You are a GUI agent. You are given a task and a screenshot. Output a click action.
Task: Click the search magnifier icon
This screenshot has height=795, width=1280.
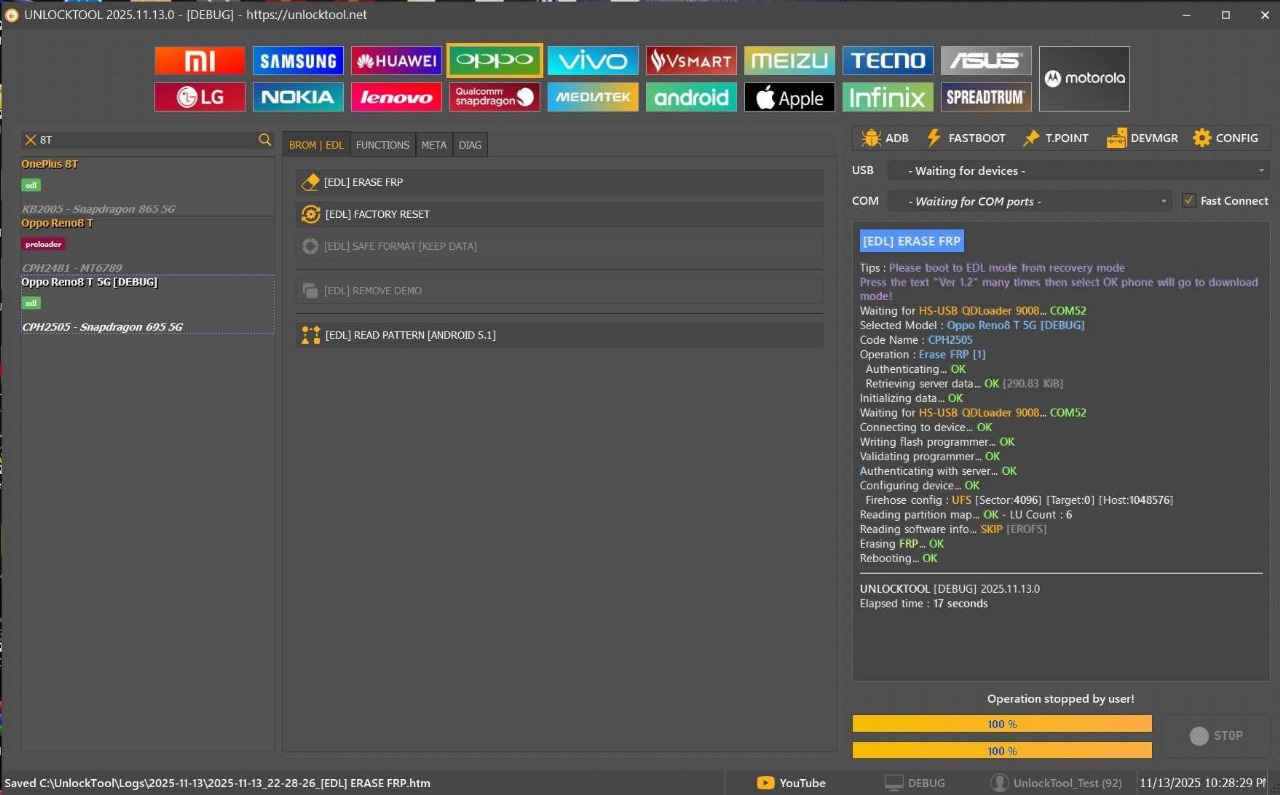[265, 140]
